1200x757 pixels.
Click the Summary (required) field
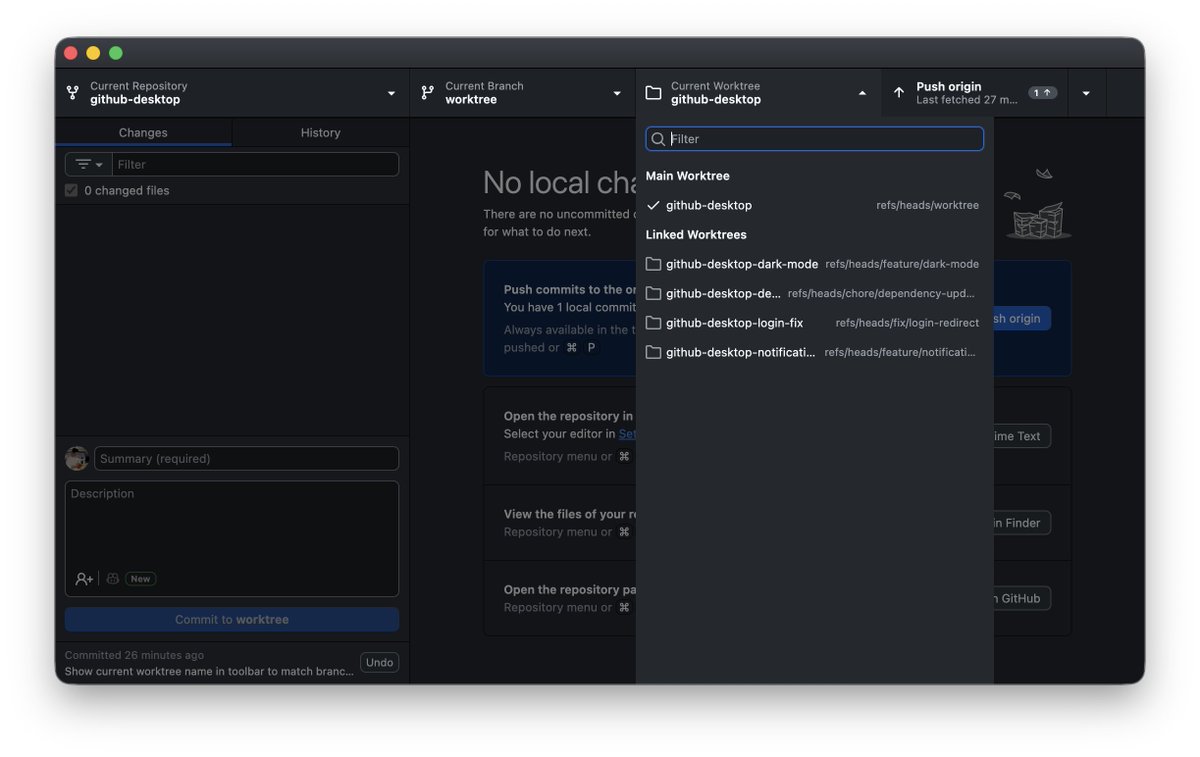tap(246, 458)
